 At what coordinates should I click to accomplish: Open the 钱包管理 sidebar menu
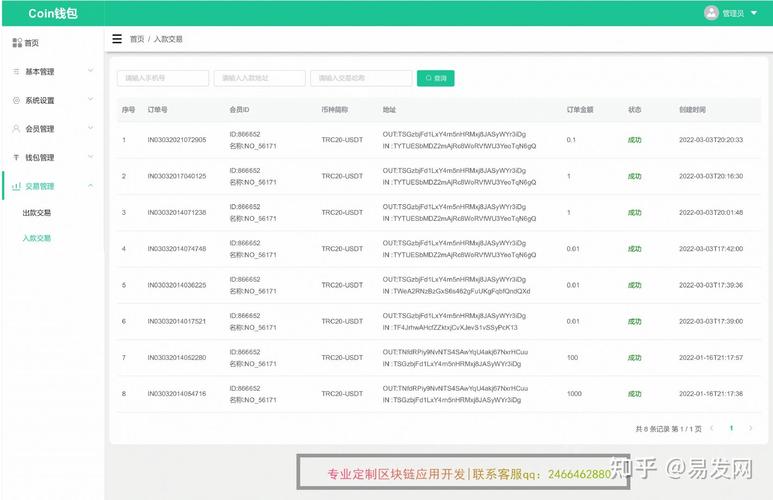(40, 157)
